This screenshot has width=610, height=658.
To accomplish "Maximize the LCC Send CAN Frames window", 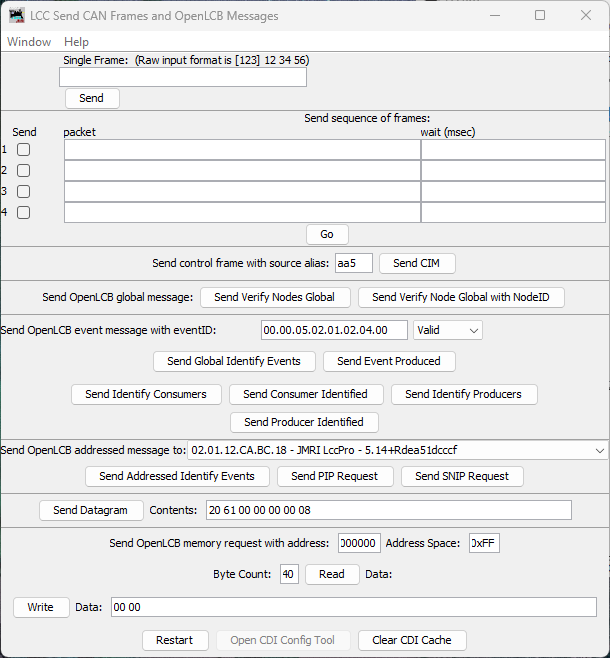I will [540, 16].
